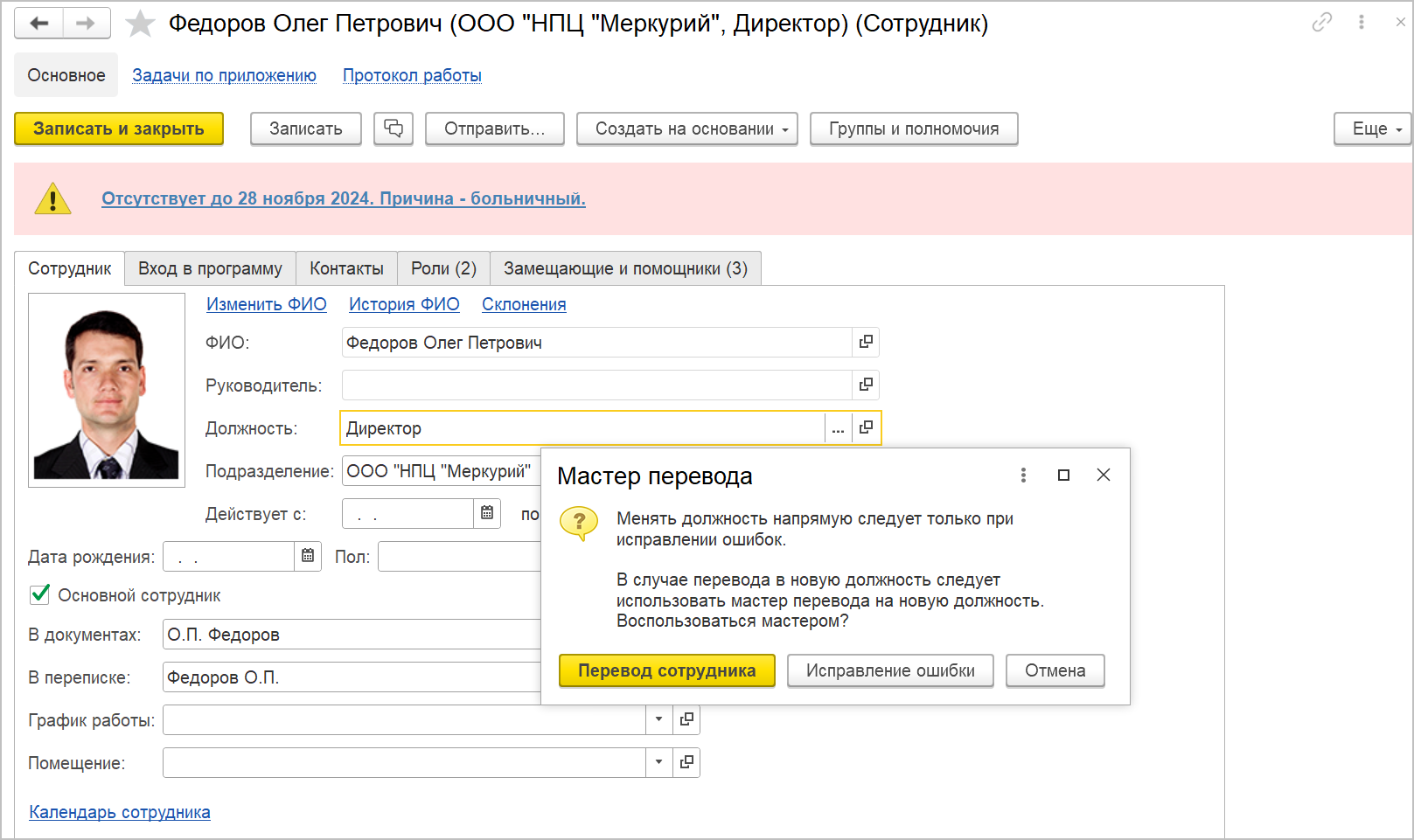The image size is (1414, 840).
Task: Click the back navigation arrow
Action: pos(39,24)
